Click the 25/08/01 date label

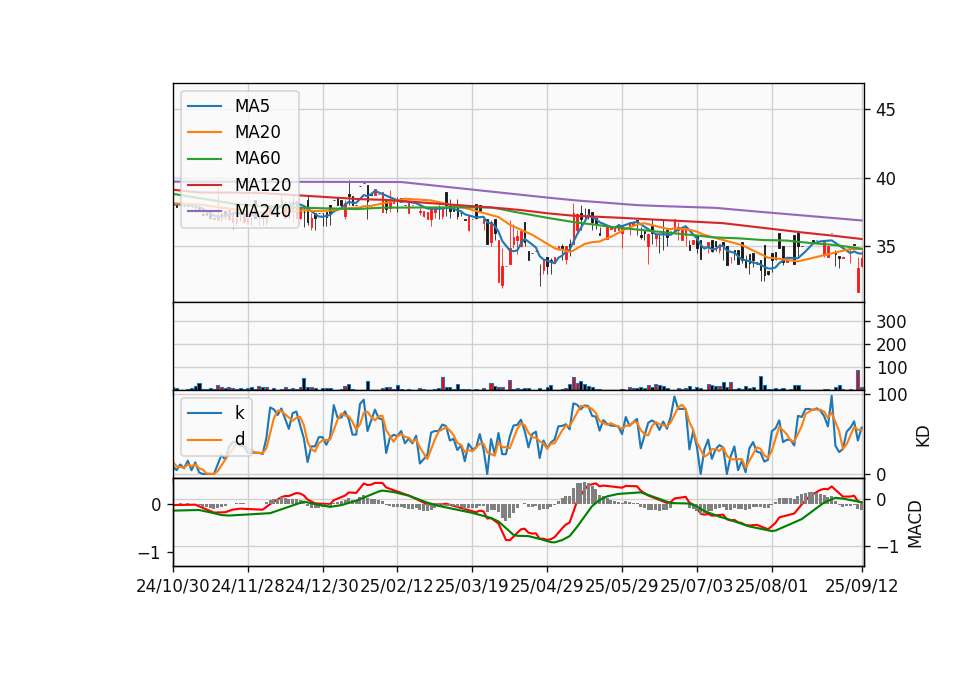pos(771,586)
